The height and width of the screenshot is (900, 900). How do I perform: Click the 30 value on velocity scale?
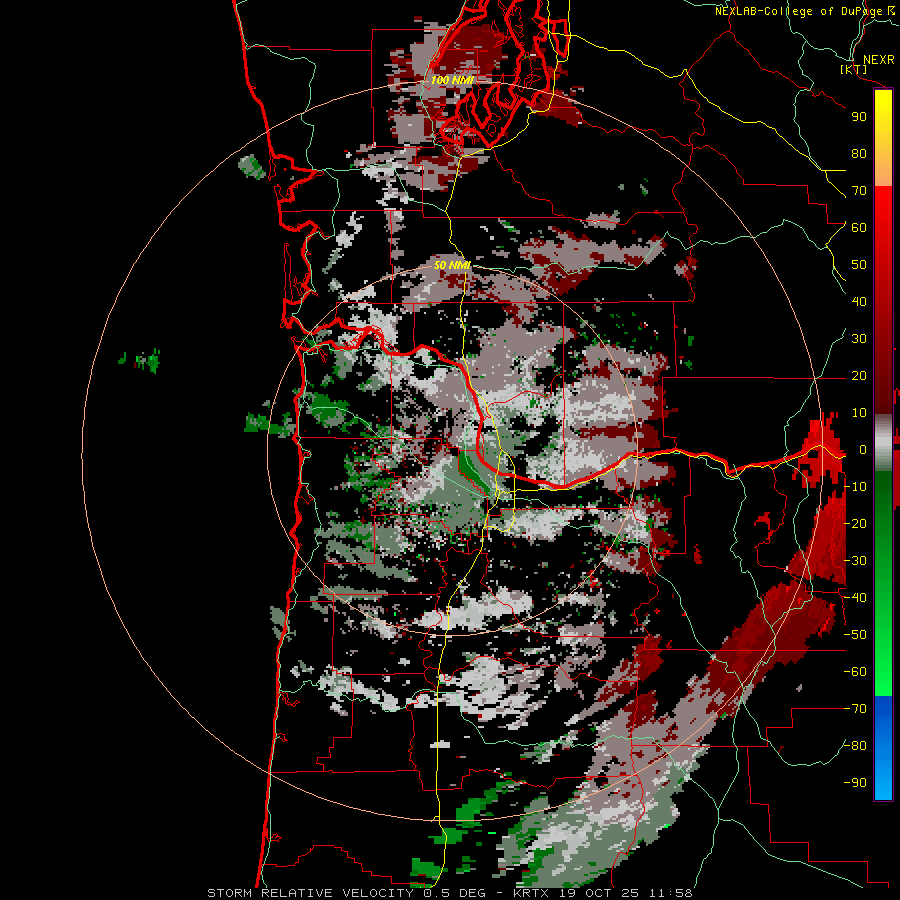(859, 339)
